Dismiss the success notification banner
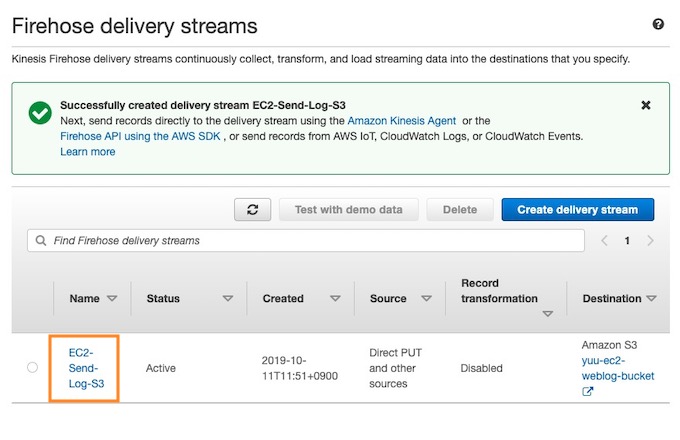 coord(646,105)
